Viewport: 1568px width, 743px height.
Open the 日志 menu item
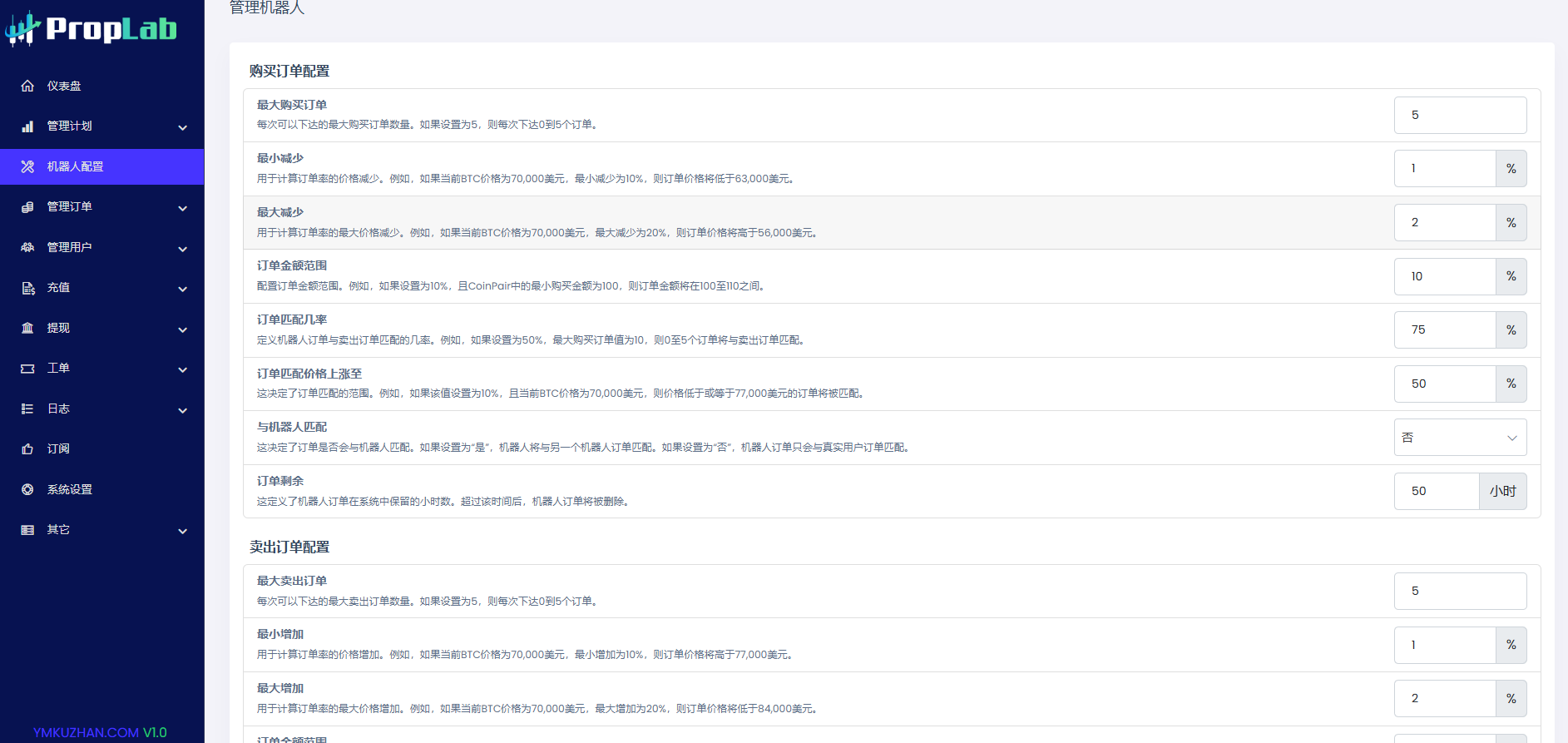pyautogui.click(x=58, y=409)
